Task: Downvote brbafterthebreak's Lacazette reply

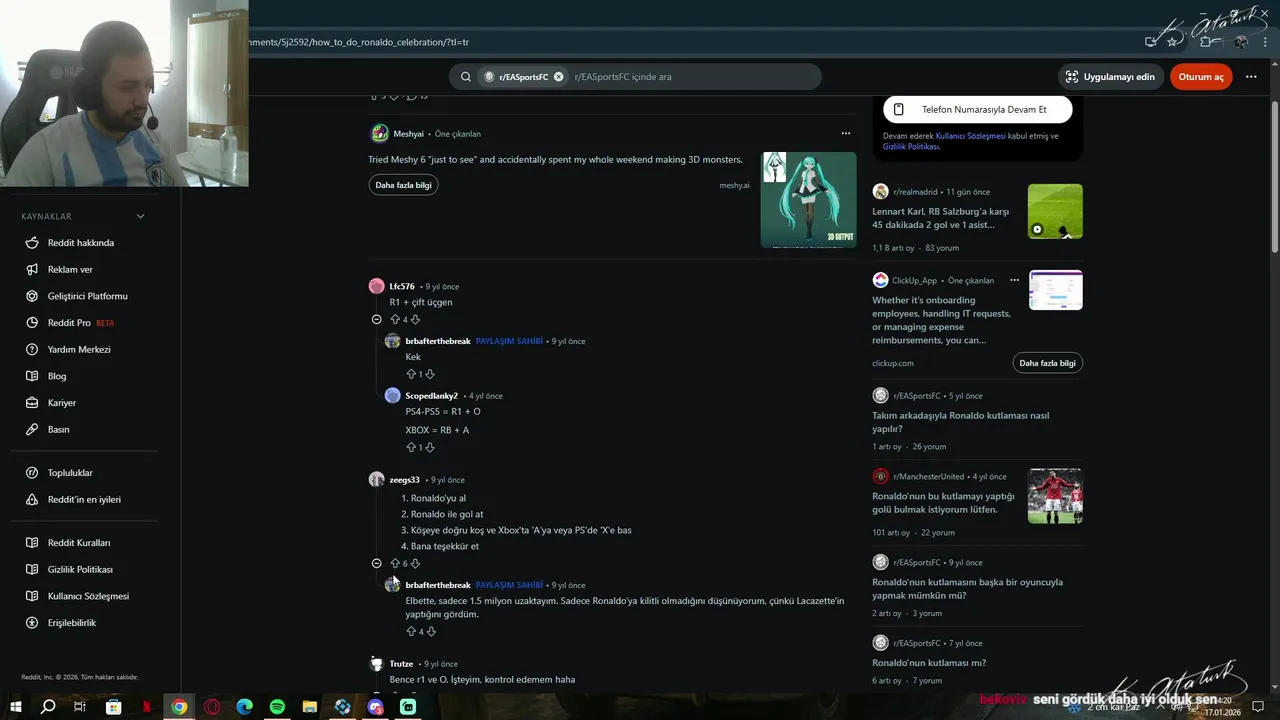Action: click(x=431, y=631)
